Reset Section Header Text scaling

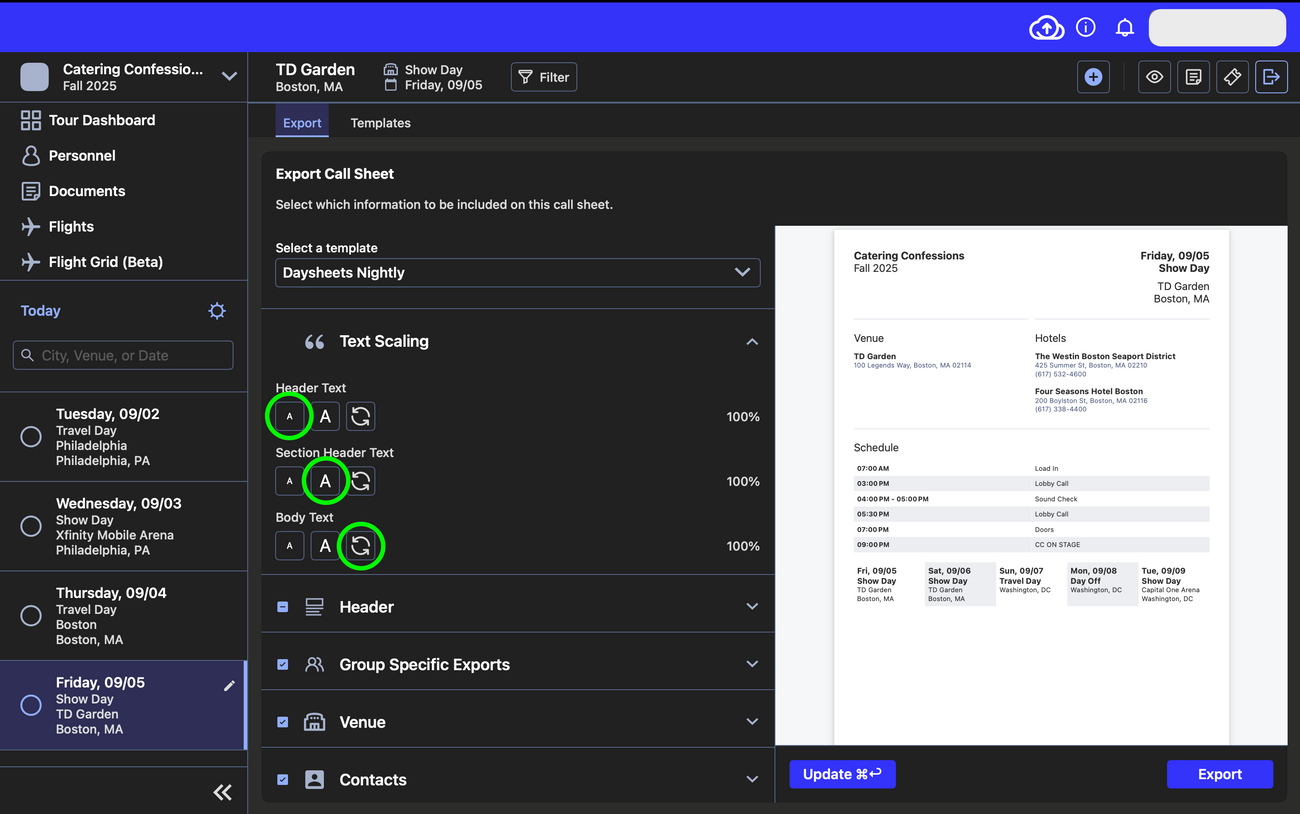pos(361,481)
